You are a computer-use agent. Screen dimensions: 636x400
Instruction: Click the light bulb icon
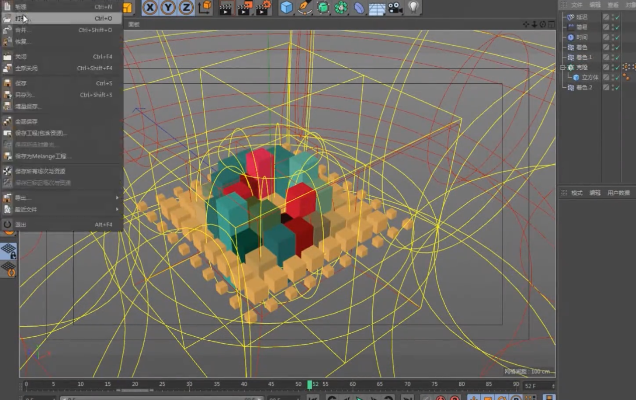(x=413, y=8)
